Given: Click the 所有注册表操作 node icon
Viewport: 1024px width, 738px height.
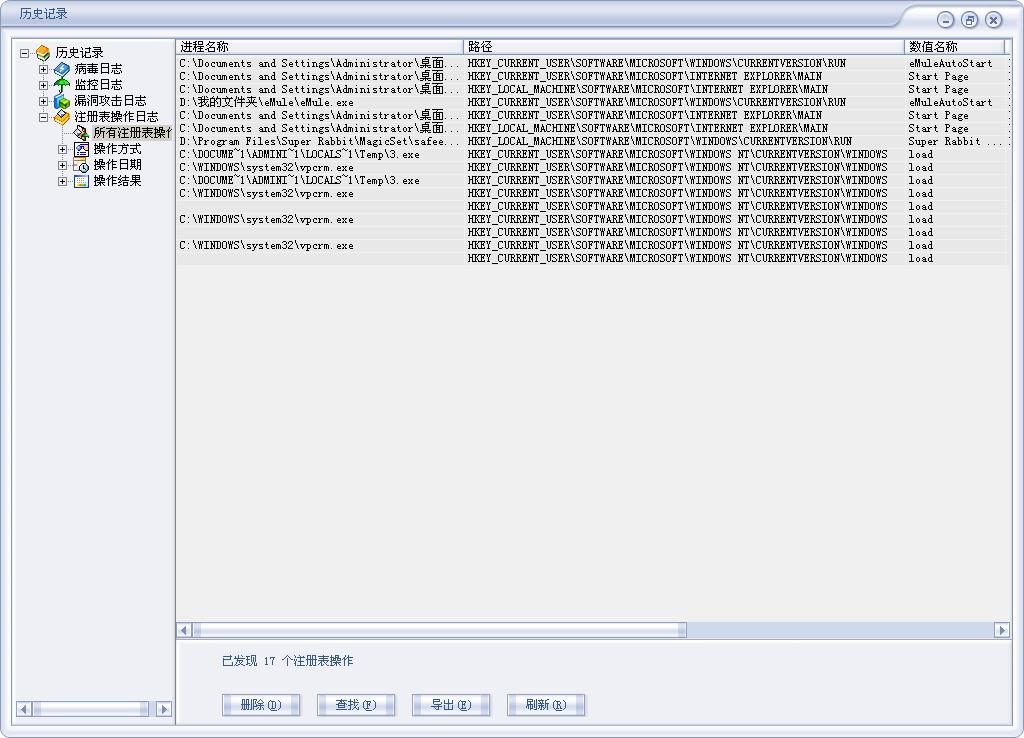Looking at the screenshot, I should click(x=81, y=133).
